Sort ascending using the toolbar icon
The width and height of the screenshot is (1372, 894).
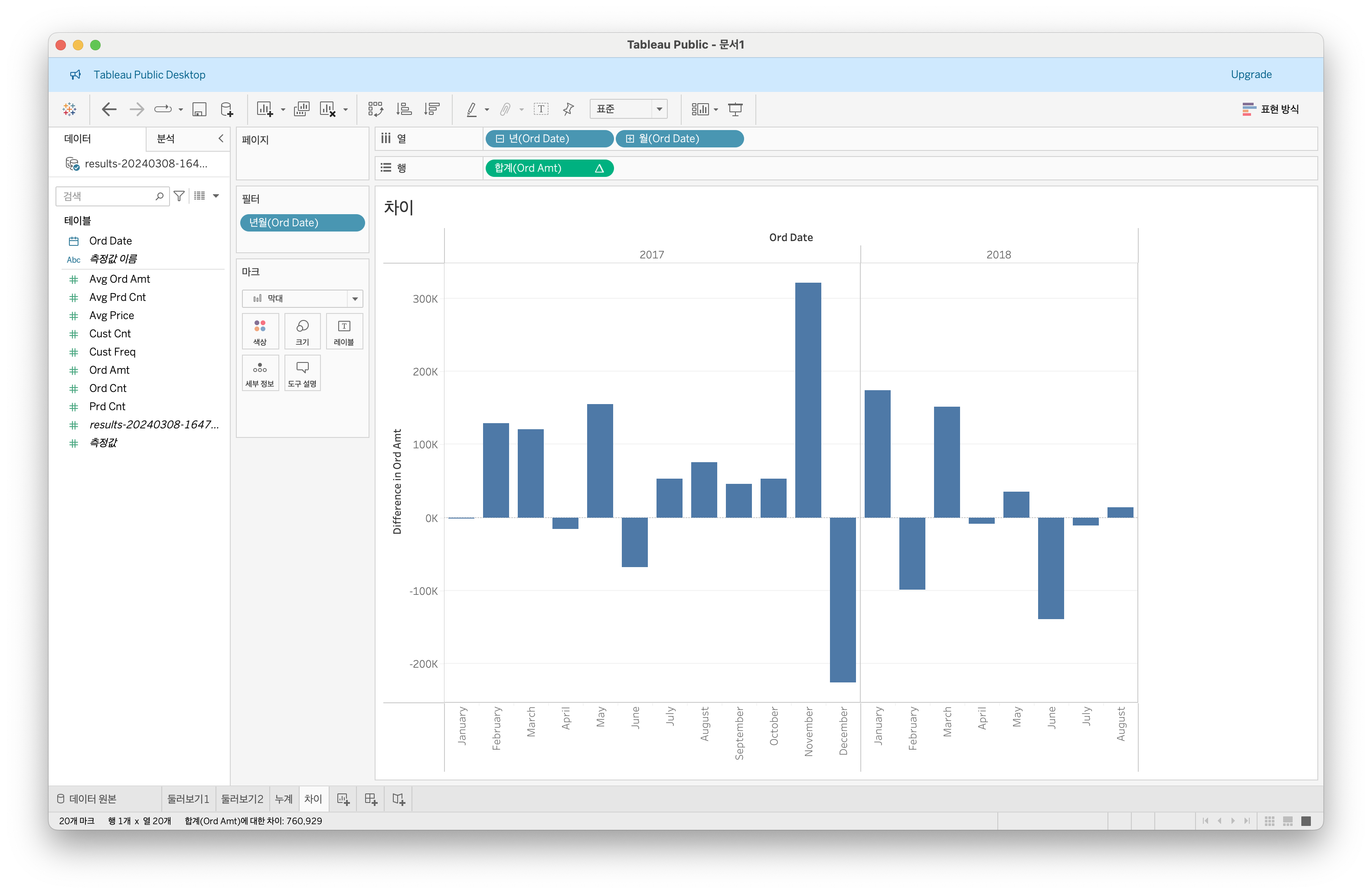click(404, 109)
